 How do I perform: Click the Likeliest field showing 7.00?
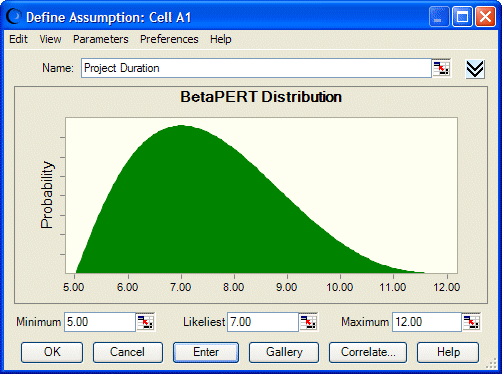[x=263, y=322]
